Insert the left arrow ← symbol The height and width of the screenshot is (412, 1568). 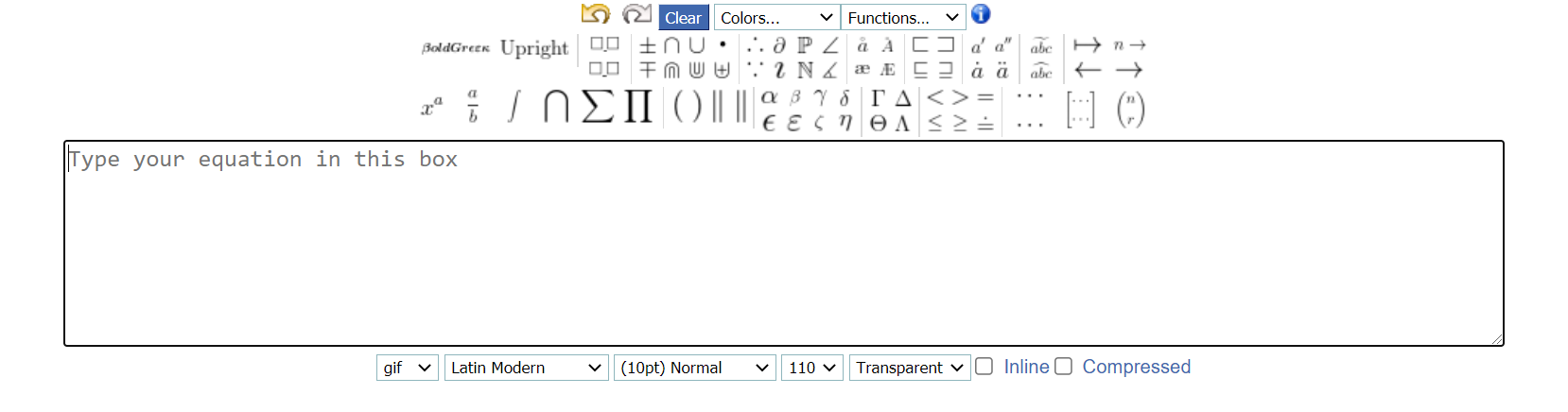coord(1088,70)
